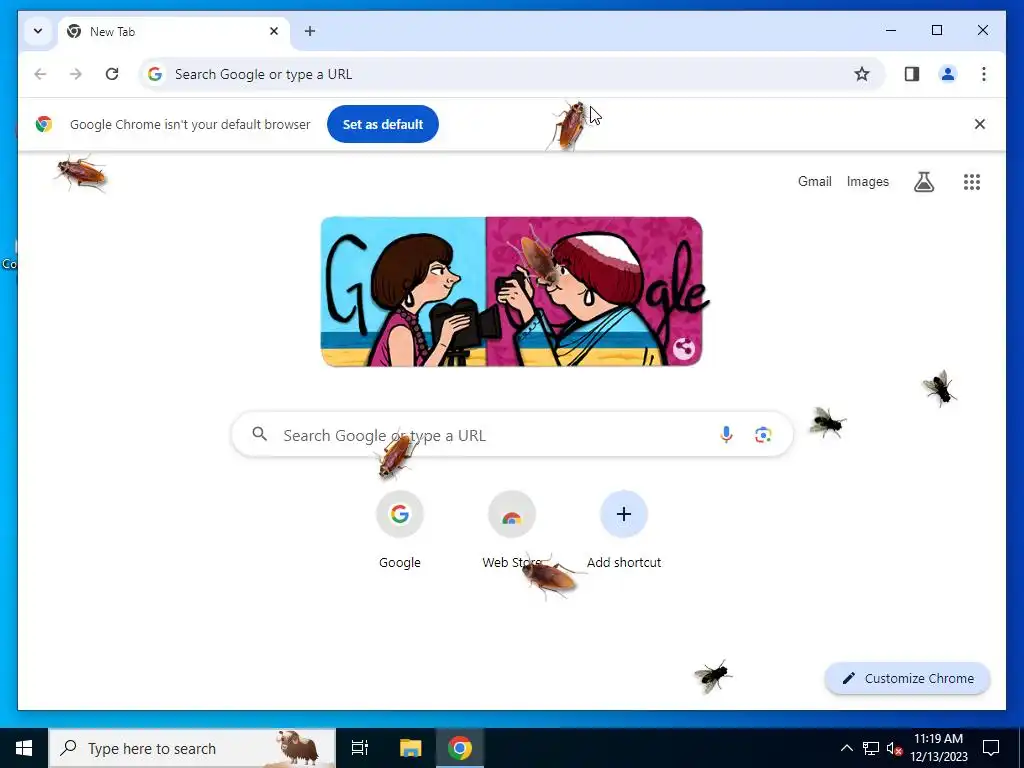Image resolution: width=1024 pixels, height=768 pixels.
Task: Click the Google search box on page
Action: pos(512,434)
